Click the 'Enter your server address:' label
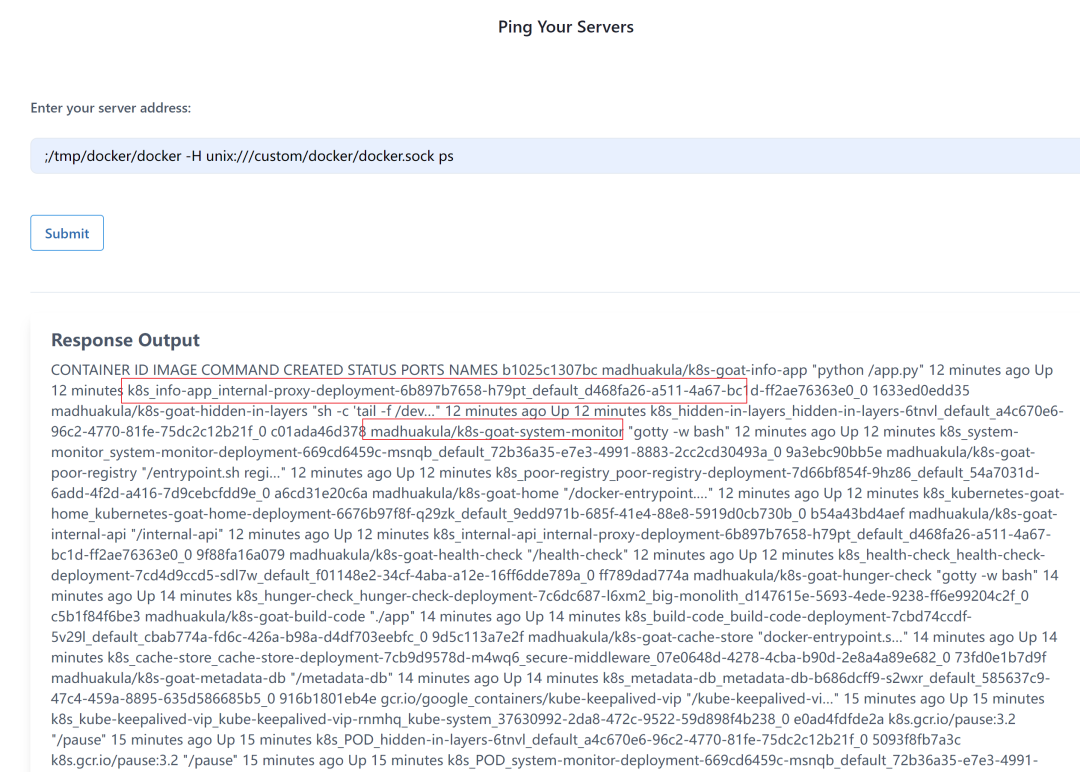1080x772 pixels. [x=111, y=108]
